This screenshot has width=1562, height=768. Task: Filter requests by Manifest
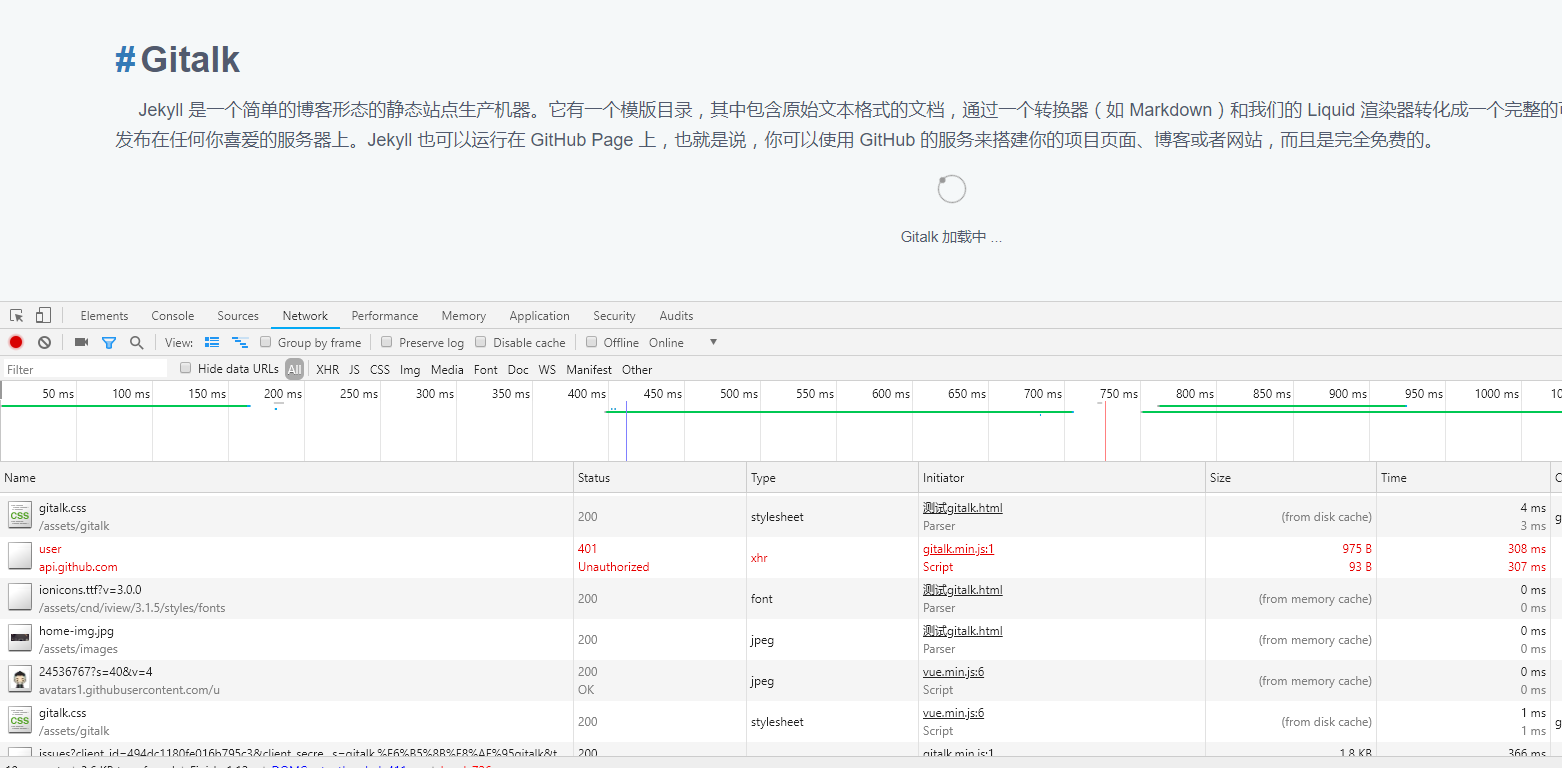[x=589, y=369]
